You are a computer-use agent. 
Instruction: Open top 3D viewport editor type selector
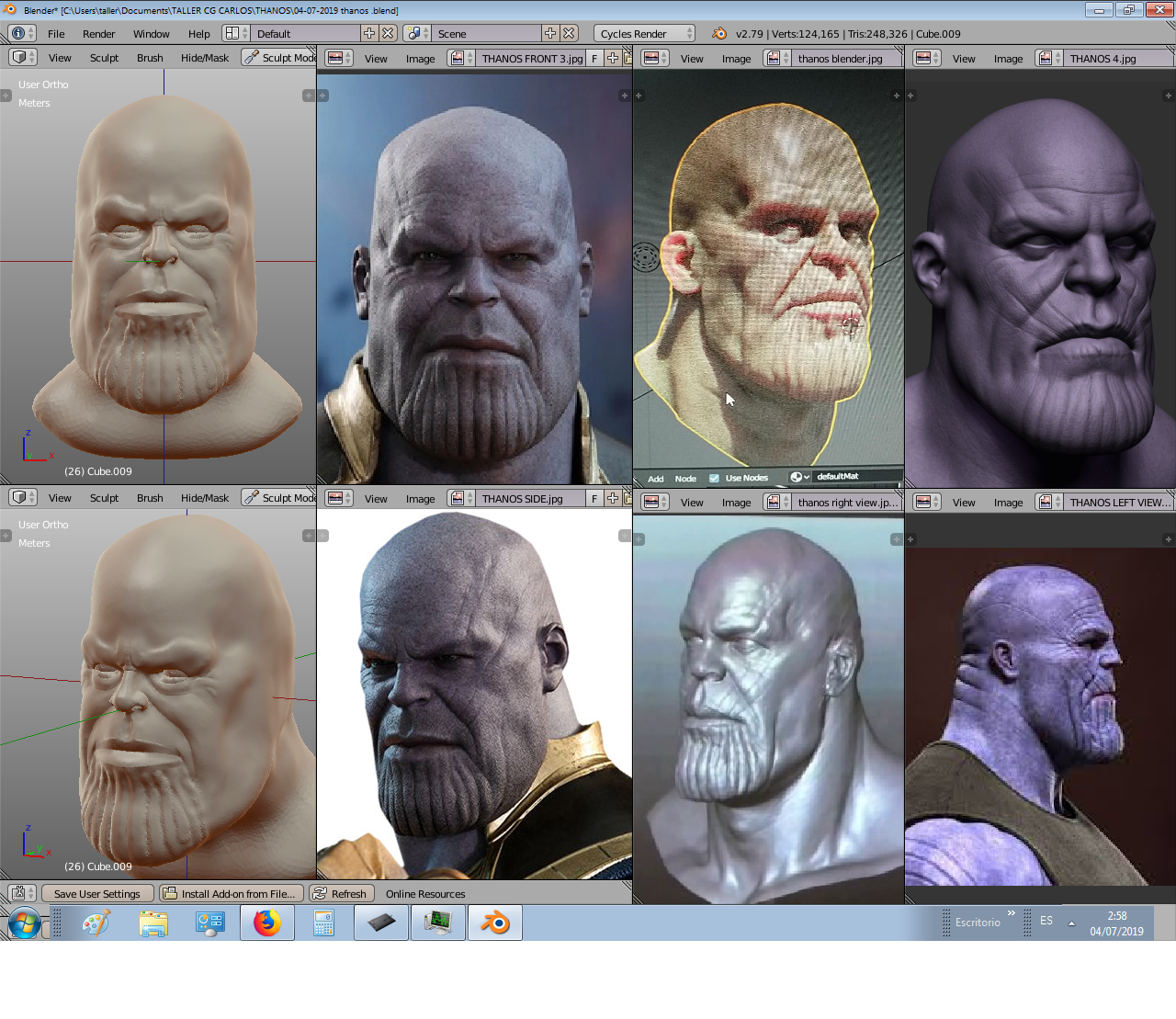[x=22, y=57]
